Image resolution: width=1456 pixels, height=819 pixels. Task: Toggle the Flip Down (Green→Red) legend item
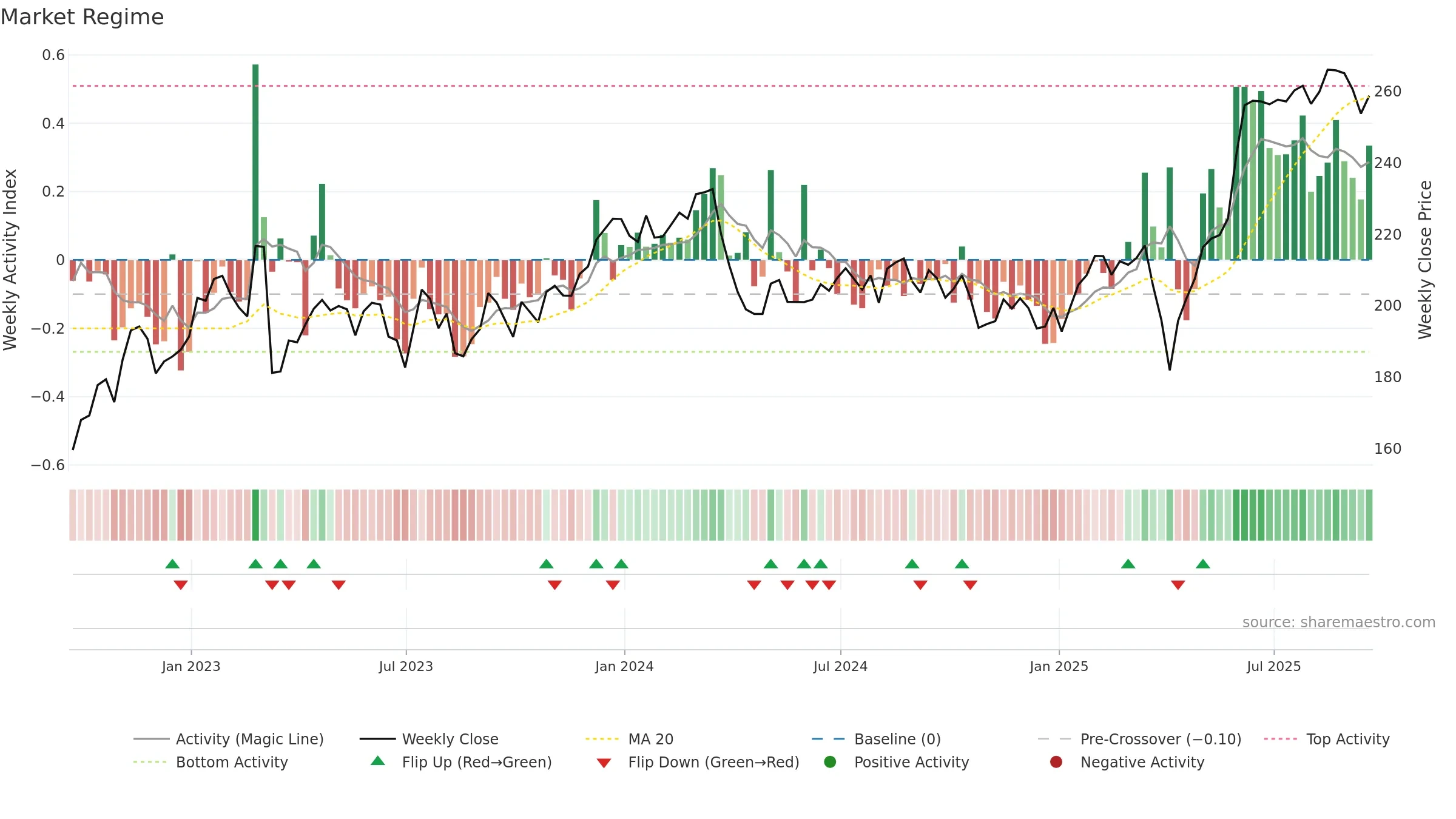pyautogui.click(x=698, y=762)
